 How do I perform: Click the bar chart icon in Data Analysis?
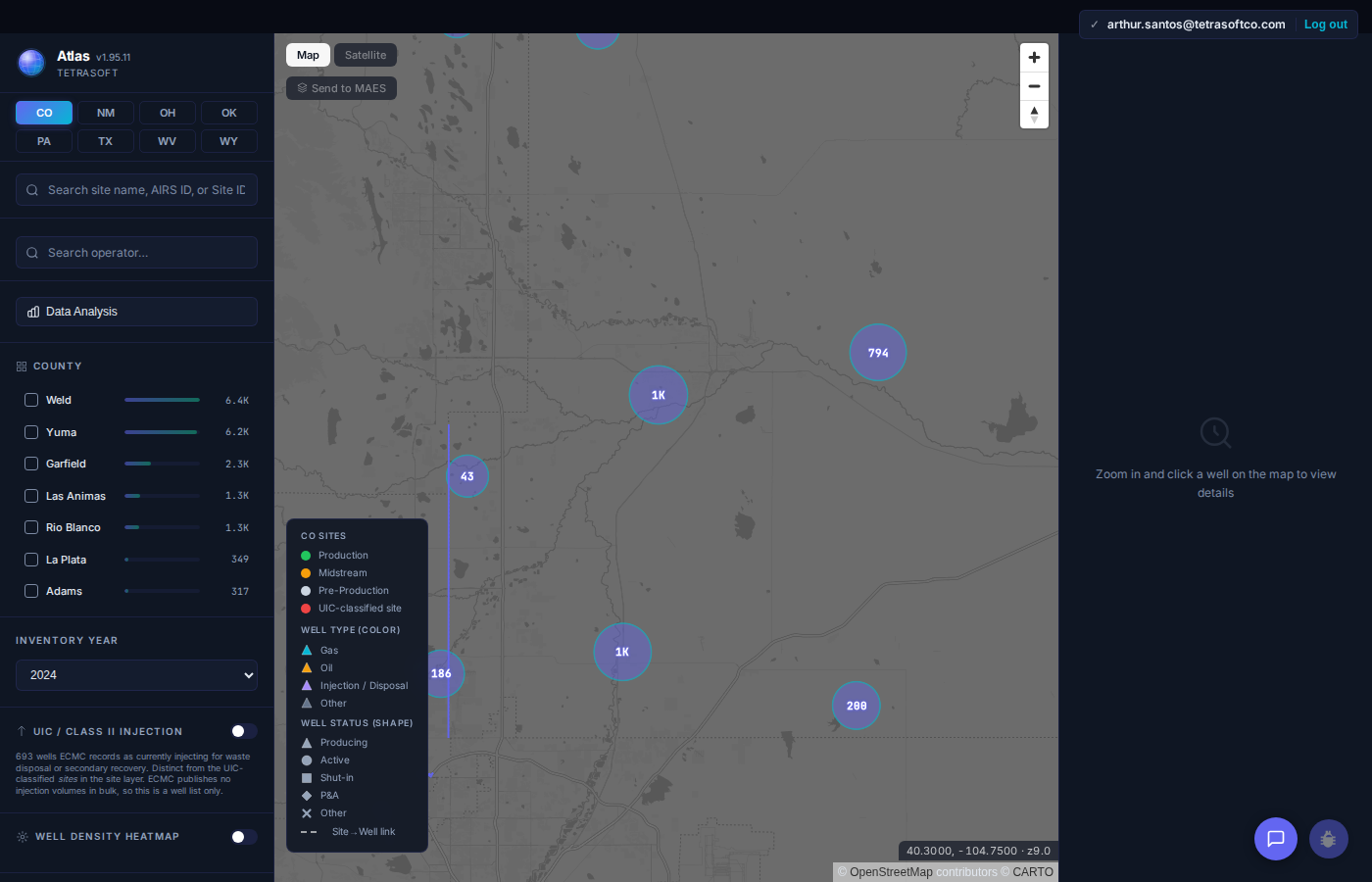(x=33, y=312)
